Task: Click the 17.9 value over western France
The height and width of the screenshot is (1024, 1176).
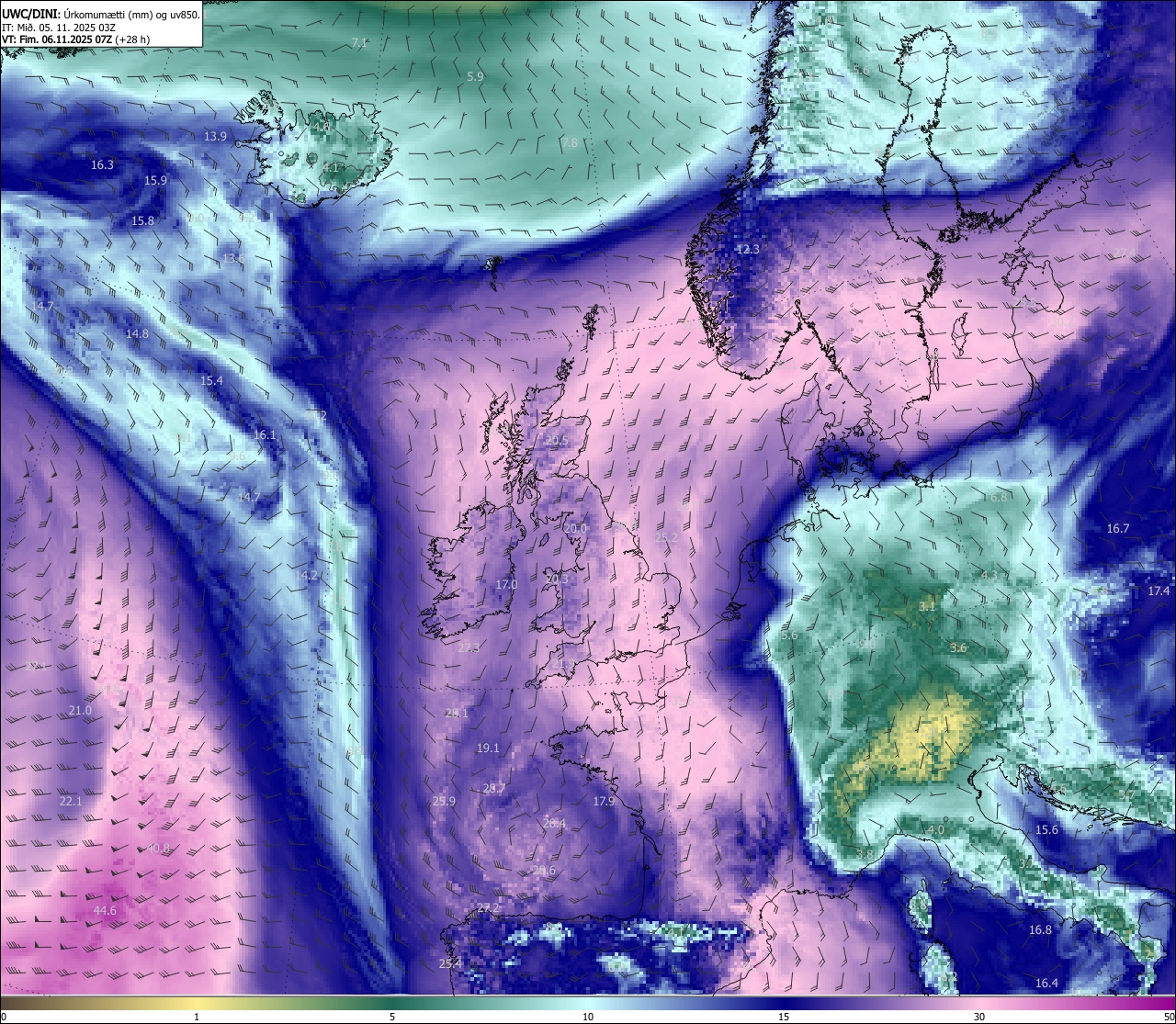Action: (x=604, y=802)
